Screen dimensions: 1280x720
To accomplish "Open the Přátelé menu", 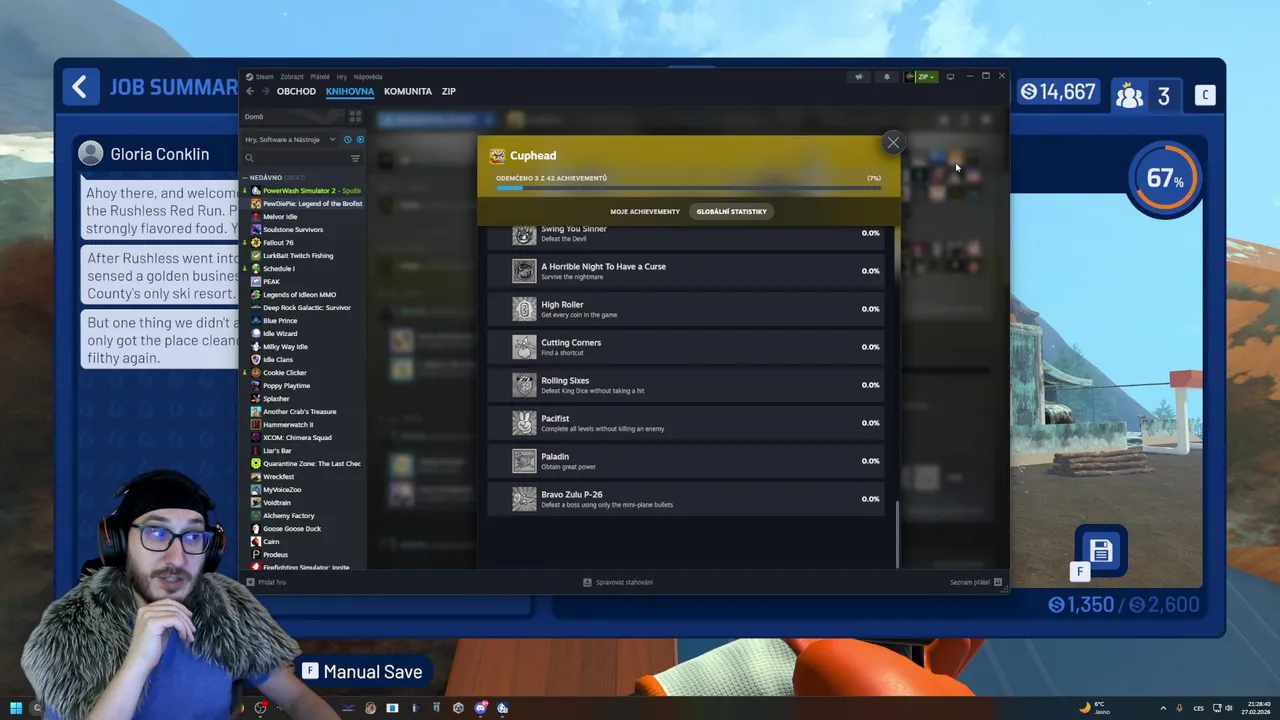I will click(320, 77).
